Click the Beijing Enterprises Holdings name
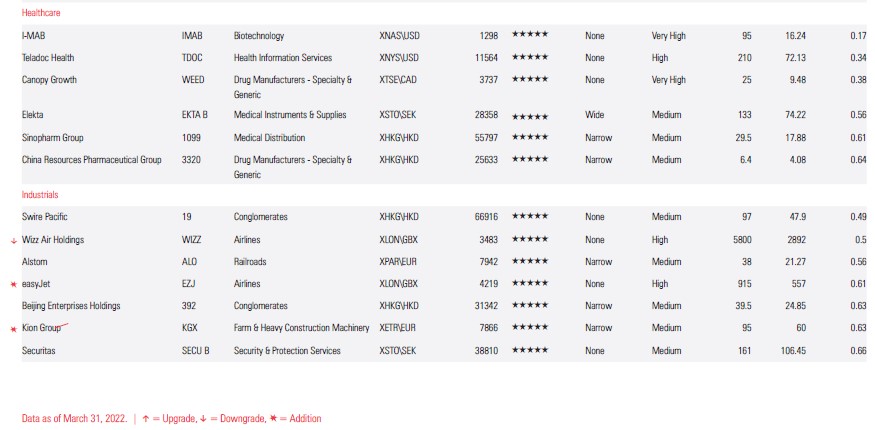This screenshot has height=430, width=875. [x=71, y=306]
